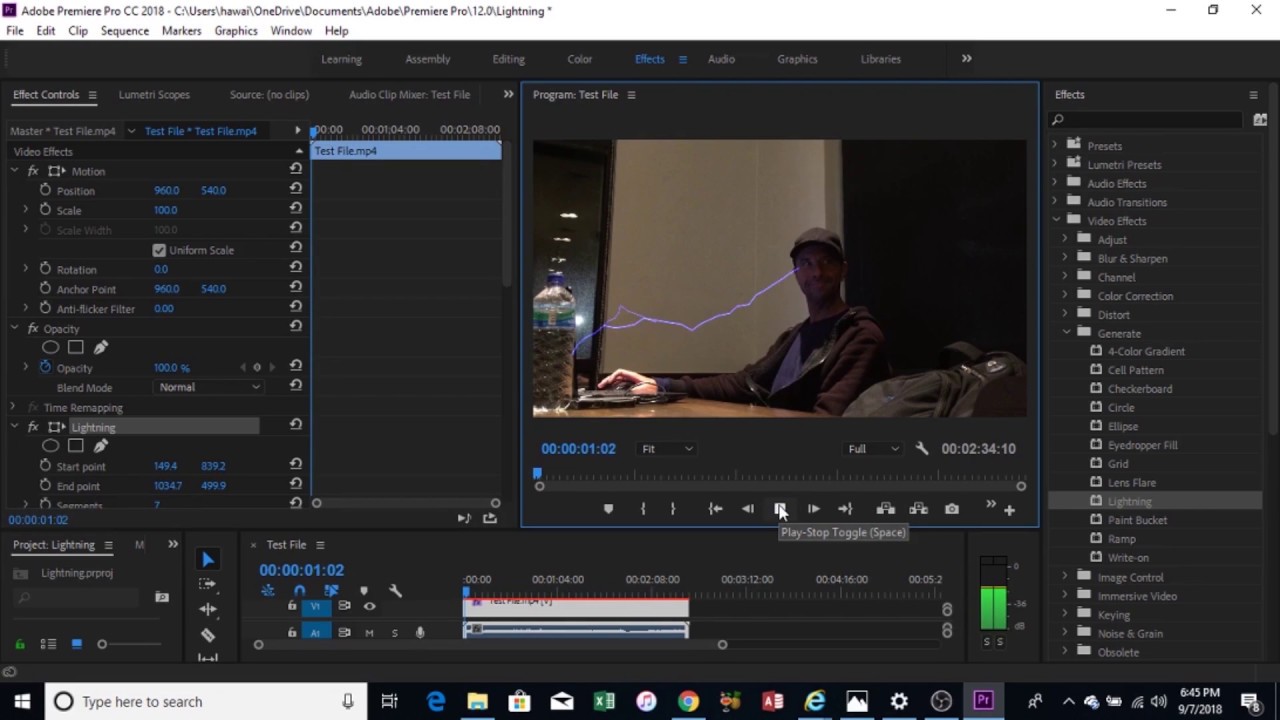
Task: Open the Markers menu
Action: 182,31
